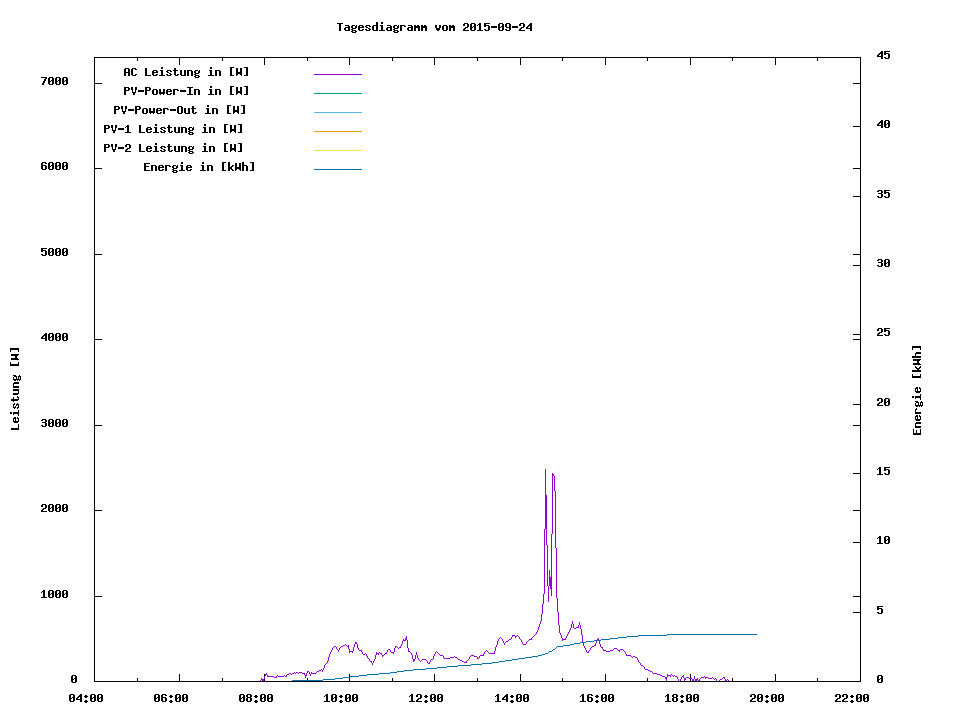The image size is (960, 720).
Task: Pick the PV-2 Leistung legend label
Action: coord(173,148)
